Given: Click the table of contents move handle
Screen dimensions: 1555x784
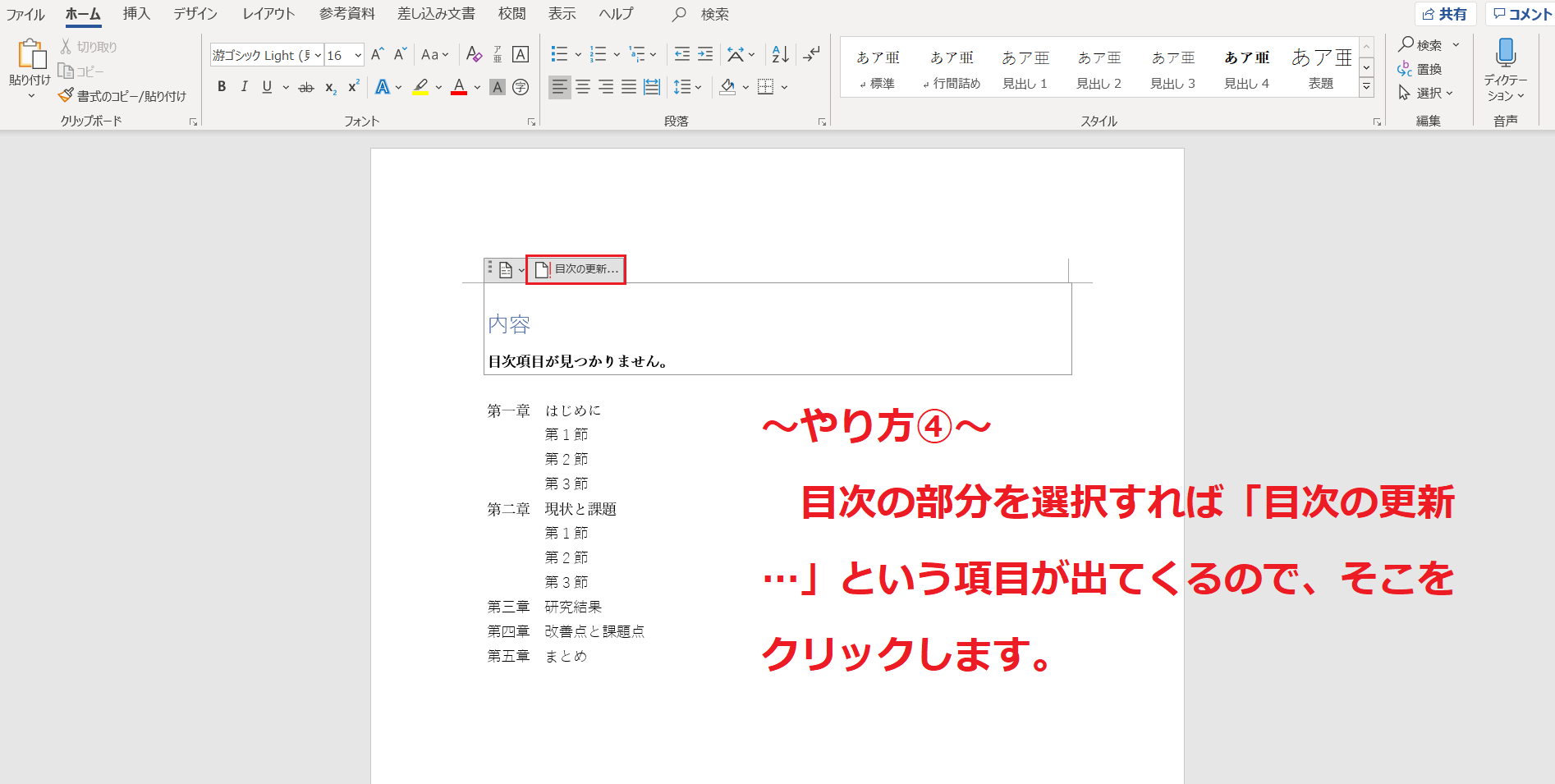Looking at the screenshot, I should click(x=490, y=267).
